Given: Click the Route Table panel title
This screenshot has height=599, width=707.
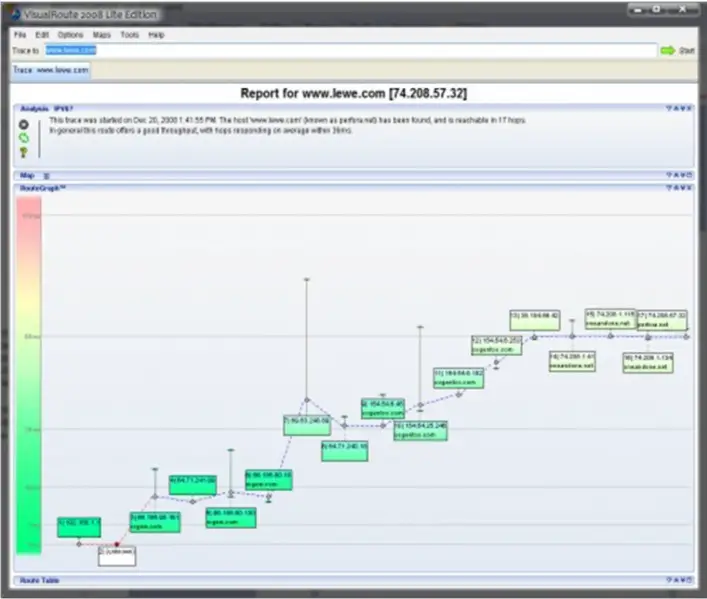Looking at the screenshot, I should [x=40, y=581].
